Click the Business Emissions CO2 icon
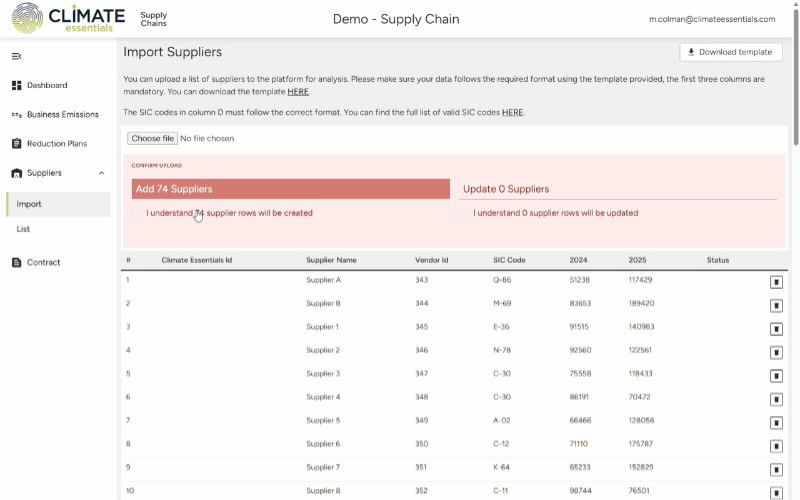The image size is (800, 500). (x=16, y=115)
